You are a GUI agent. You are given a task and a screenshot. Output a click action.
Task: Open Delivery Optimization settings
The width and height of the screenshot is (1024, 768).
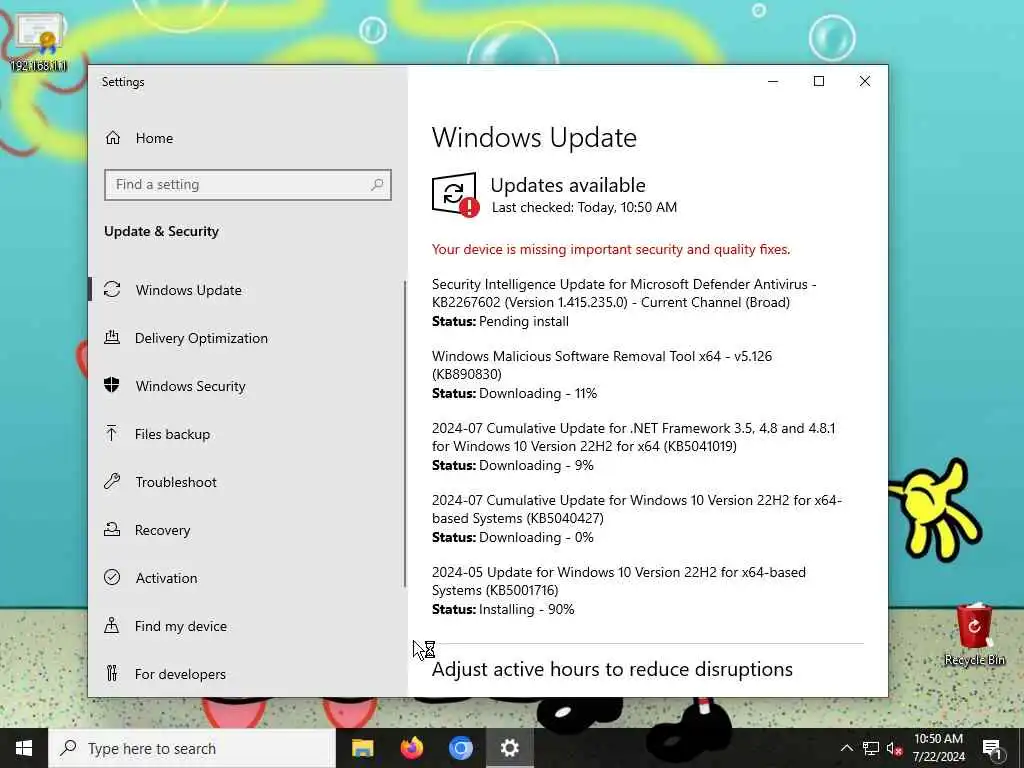click(247, 338)
